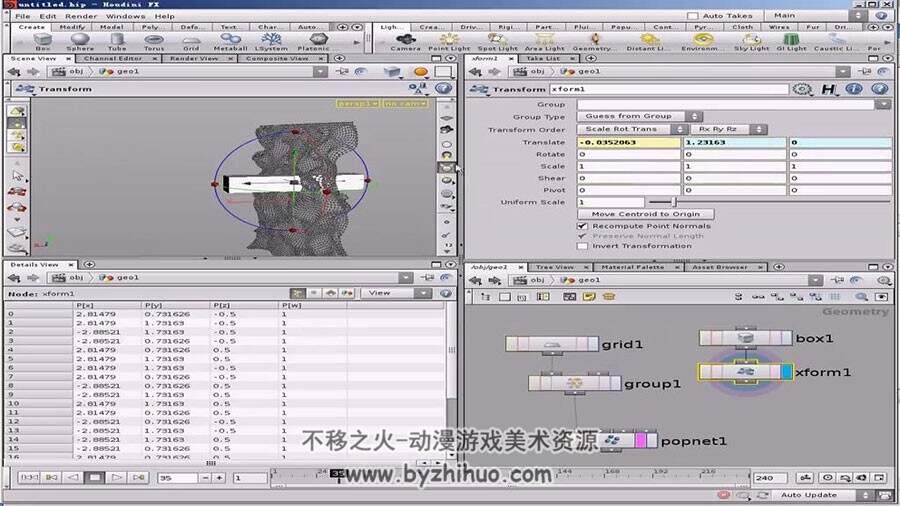Toggle the xform1 node display flag
900x506 pixels.
tap(786, 372)
